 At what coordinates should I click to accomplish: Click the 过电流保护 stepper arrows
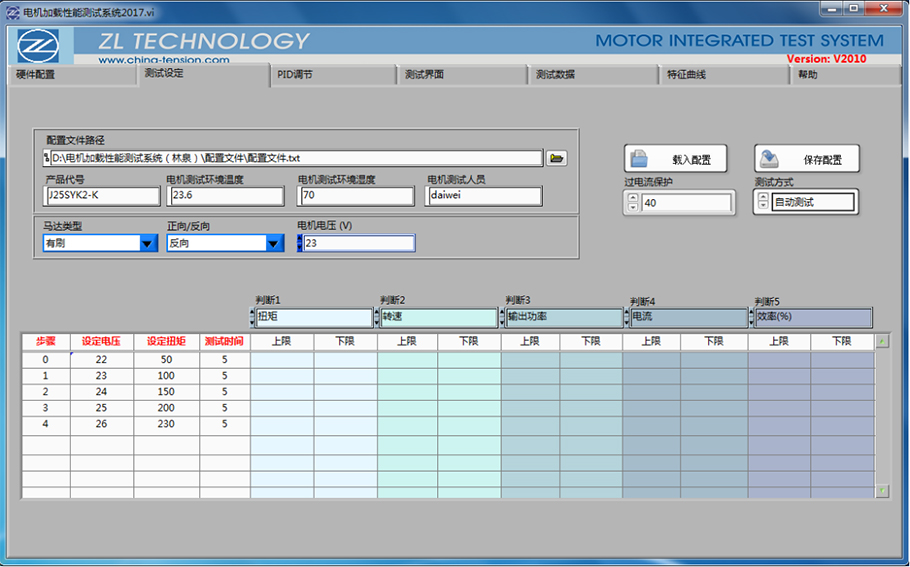click(x=632, y=203)
